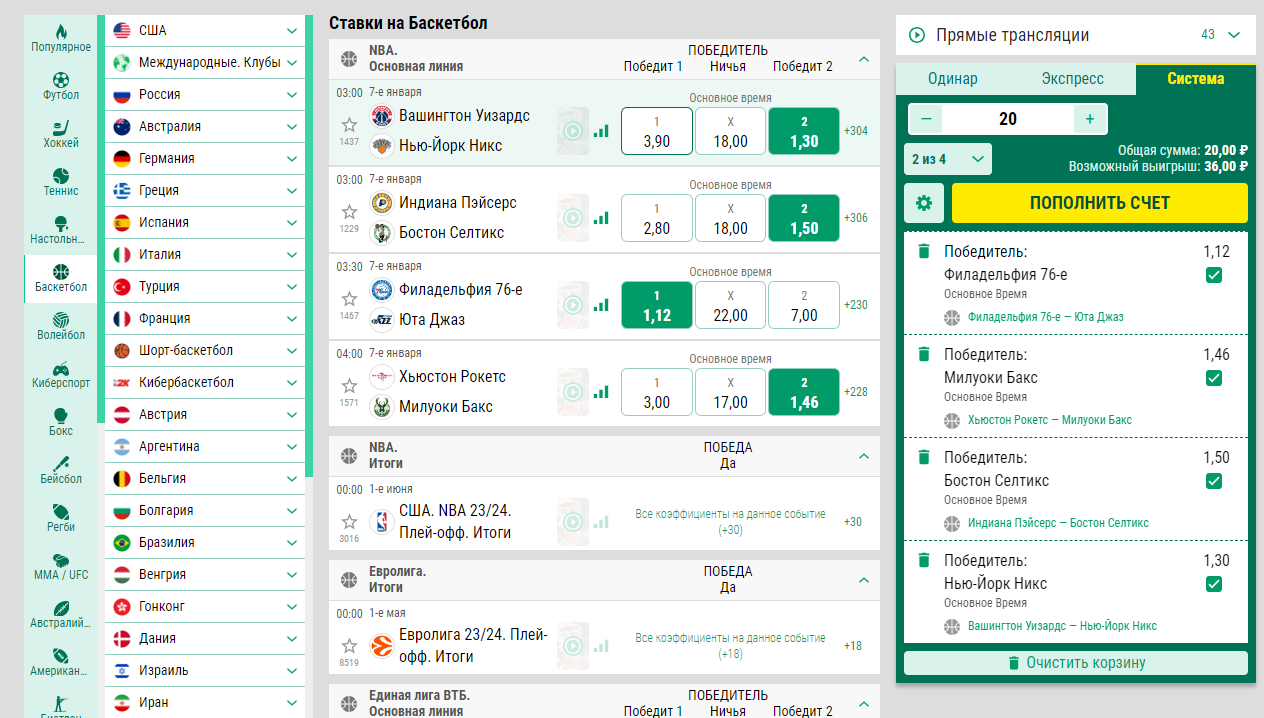Open the Популярное sports category
The width and height of the screenshot is (1264, 718).
61,38
